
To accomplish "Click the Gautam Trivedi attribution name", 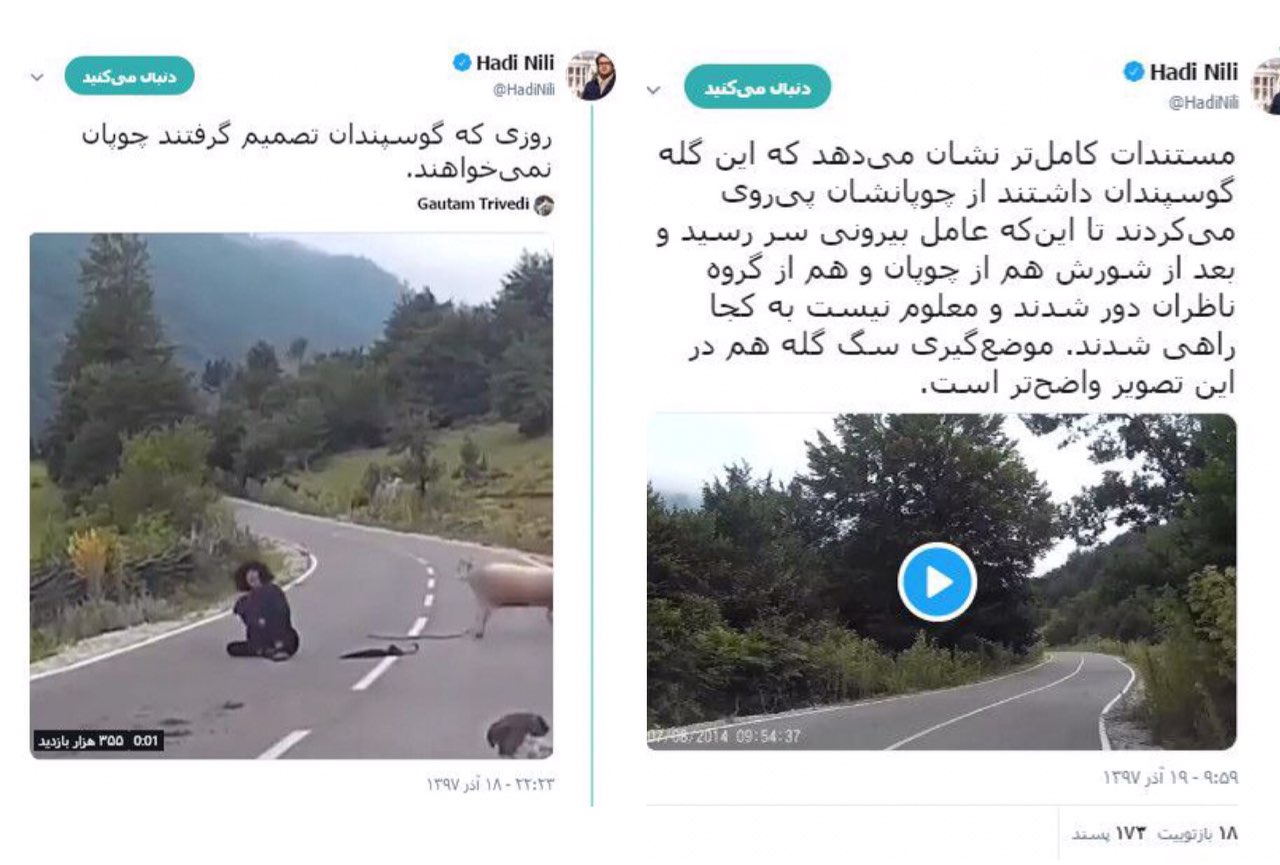I will [x=473, y=205].
